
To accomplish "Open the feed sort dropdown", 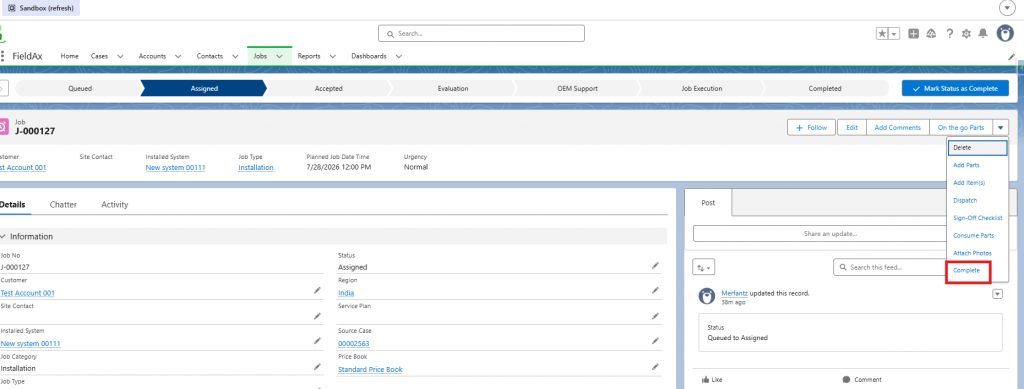I will tap(704, 268).
